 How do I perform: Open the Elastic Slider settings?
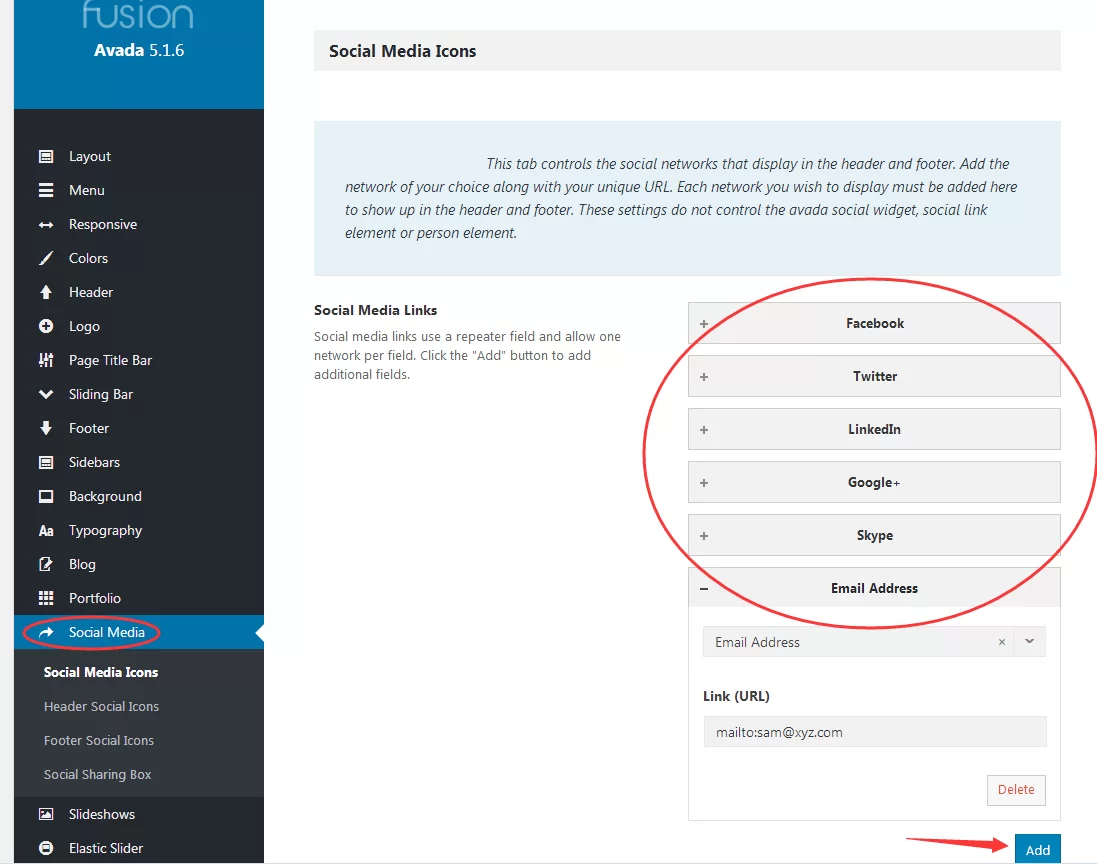[x=139, y=849]
